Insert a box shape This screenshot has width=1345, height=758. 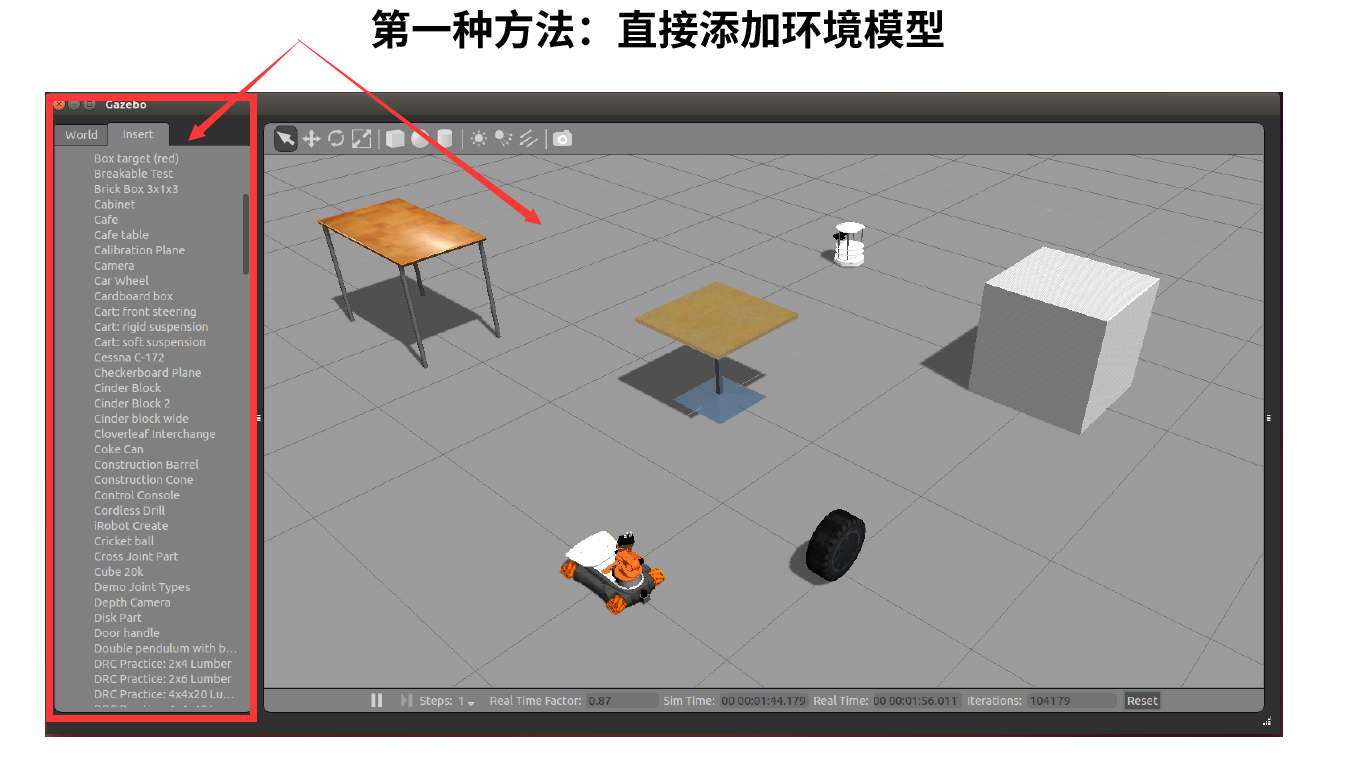(395, 138)
